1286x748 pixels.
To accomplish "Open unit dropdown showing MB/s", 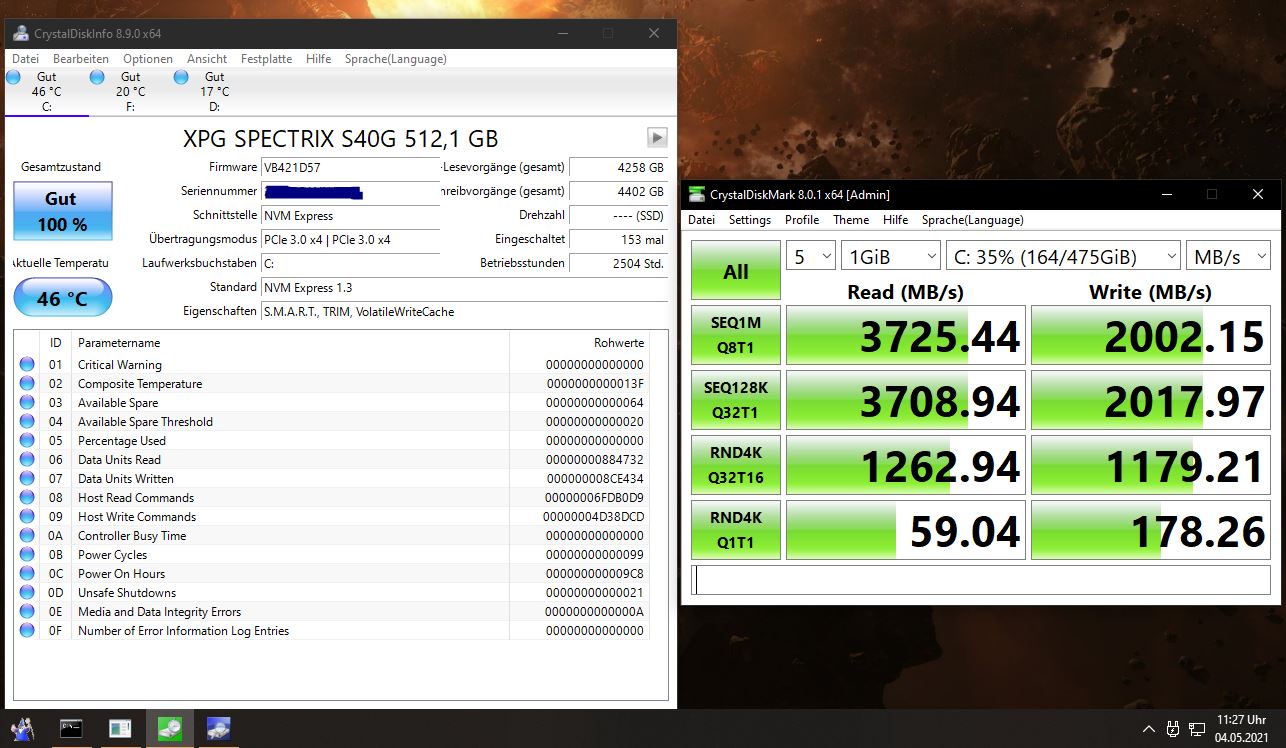I will point(1228,256).
